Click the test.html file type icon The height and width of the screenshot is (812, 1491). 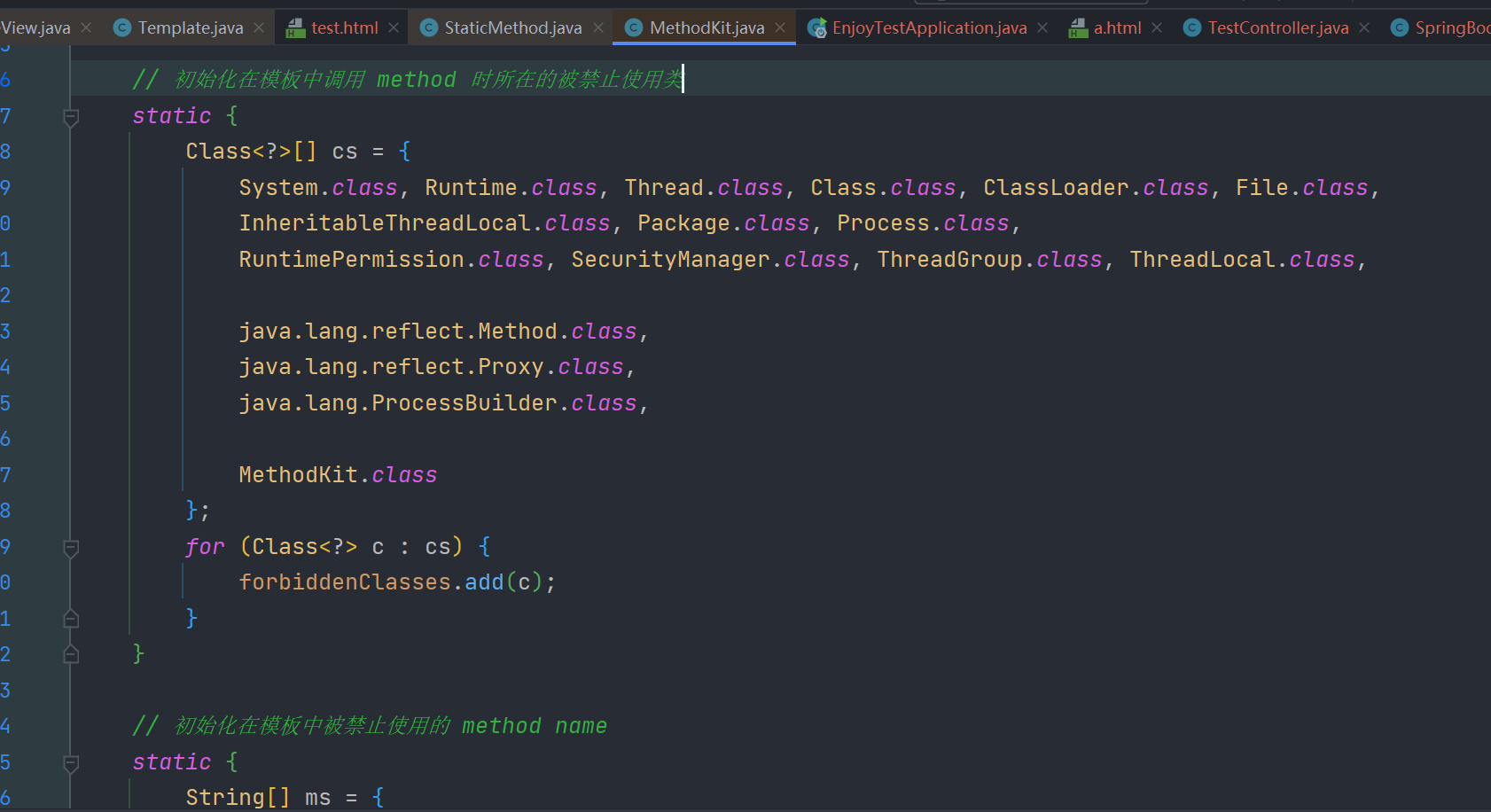tap(295, 28)
